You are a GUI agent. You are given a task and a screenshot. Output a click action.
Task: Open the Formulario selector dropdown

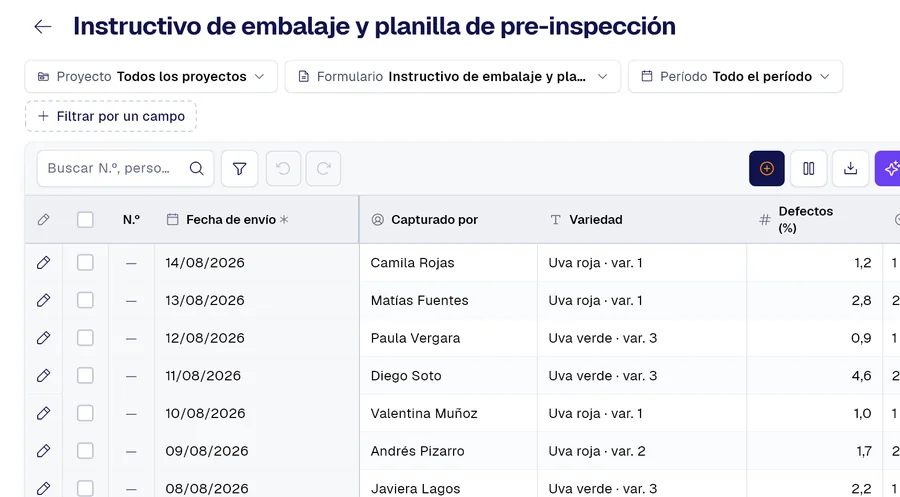click(453, 76)
